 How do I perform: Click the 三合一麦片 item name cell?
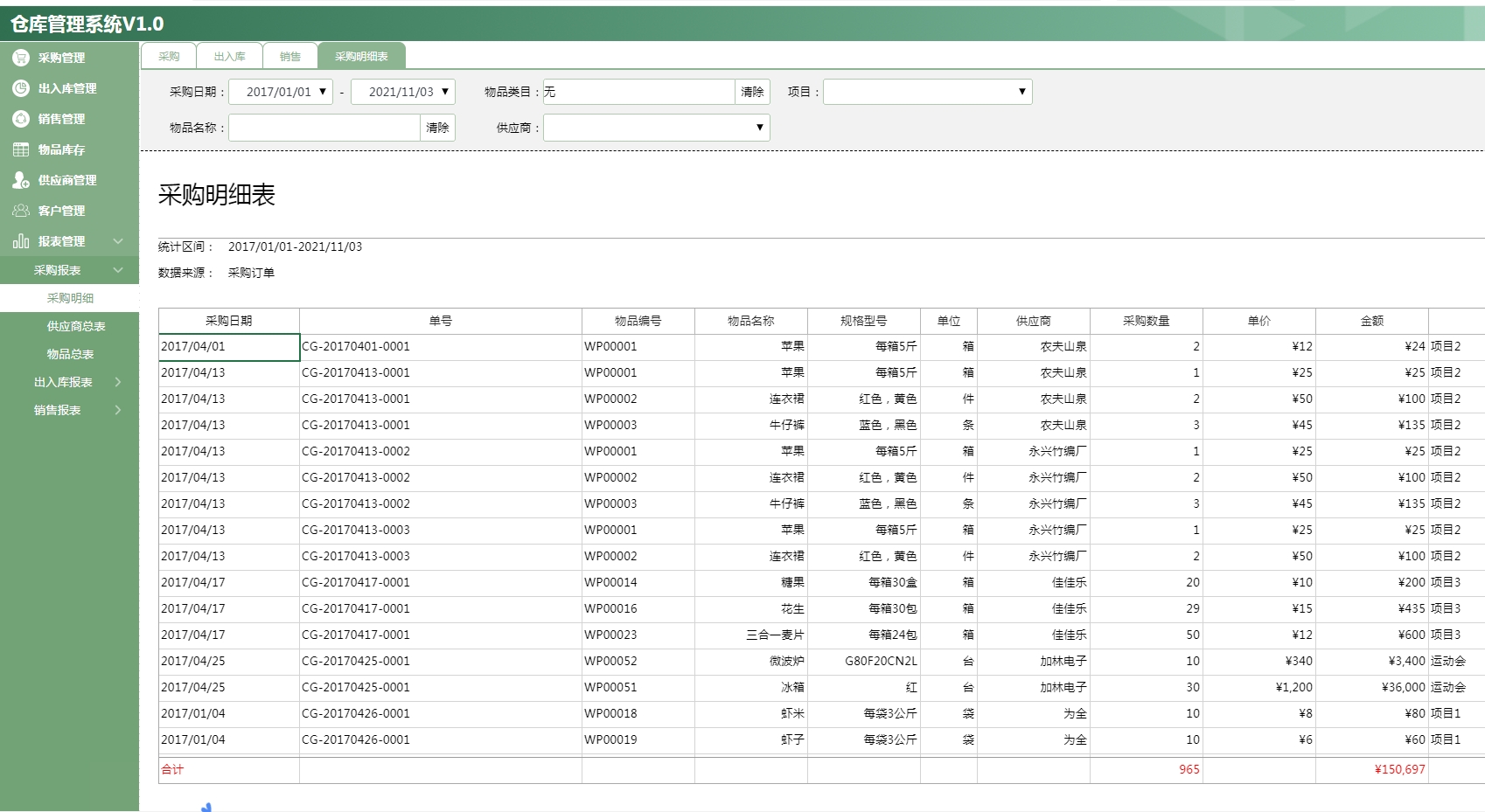pos(751,635)
